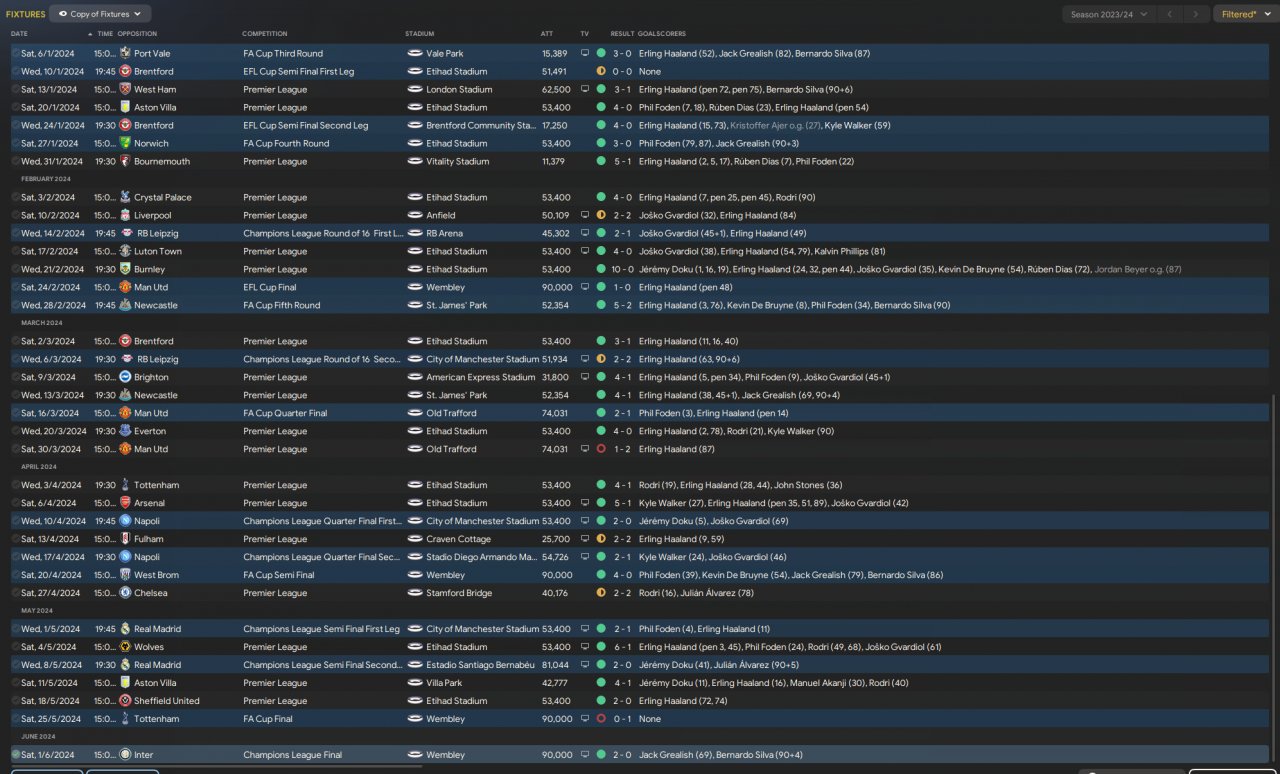Open the Copy of Fixtures view dropdown
This screenshot has height=774, width=1280.
pos(100,14)
